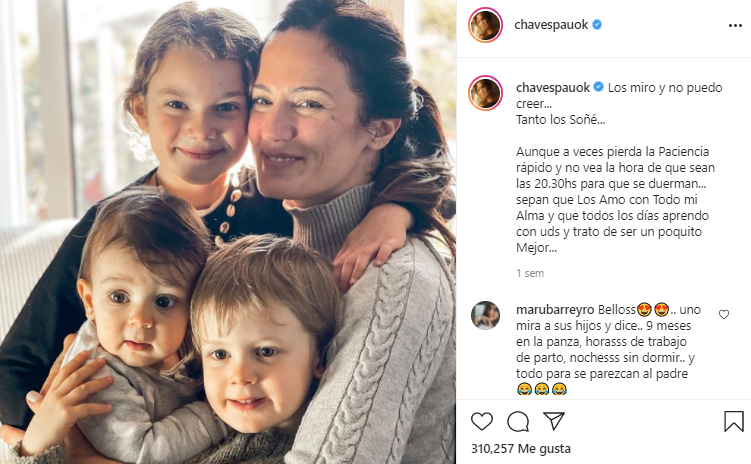Open the chavespauok header profile picture
Viewport: 751px width, 464px height.
click(485, 25)
